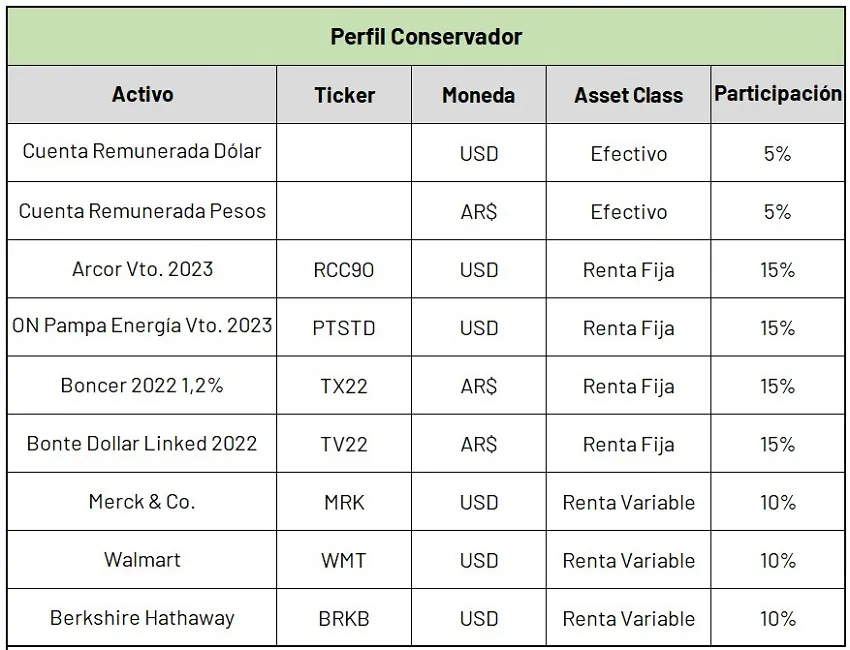850x650 pixels.
Task: Click ON Pampa Energía Vto. 2023 cell
Action: [142, 327]
